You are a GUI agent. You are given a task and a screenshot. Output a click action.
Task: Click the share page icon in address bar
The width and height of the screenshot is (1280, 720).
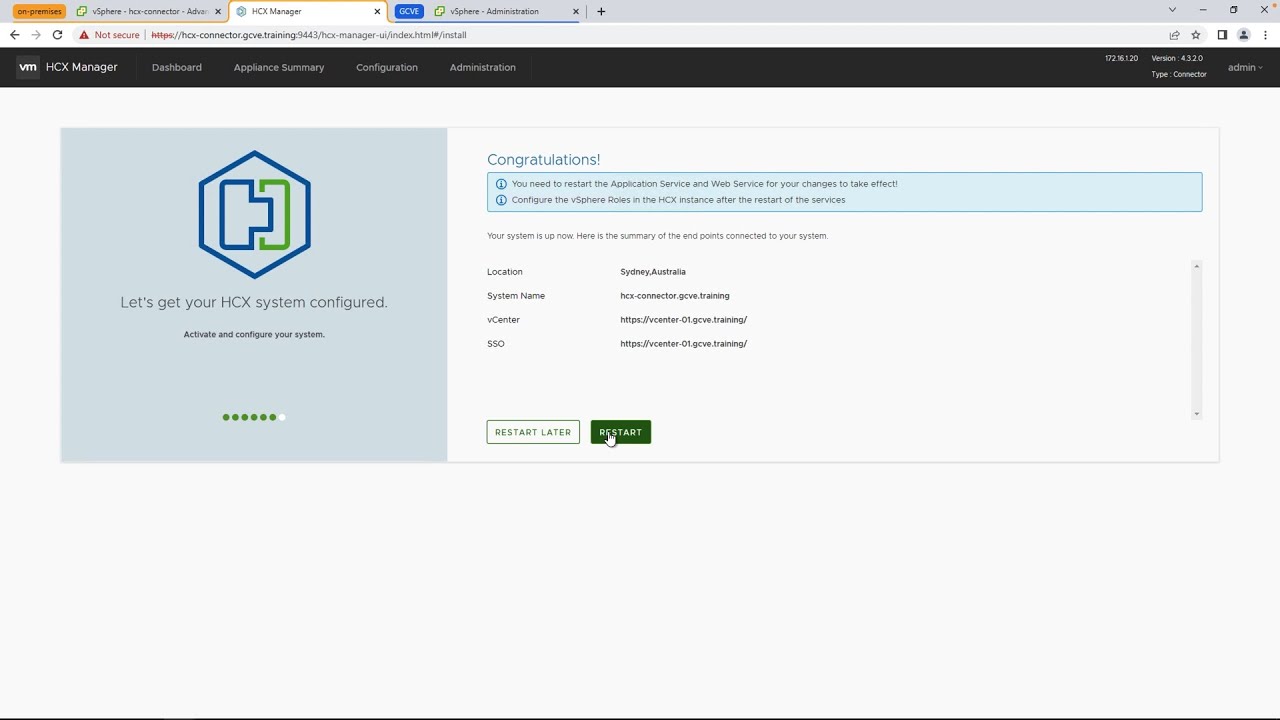[x=1174, y=35]
